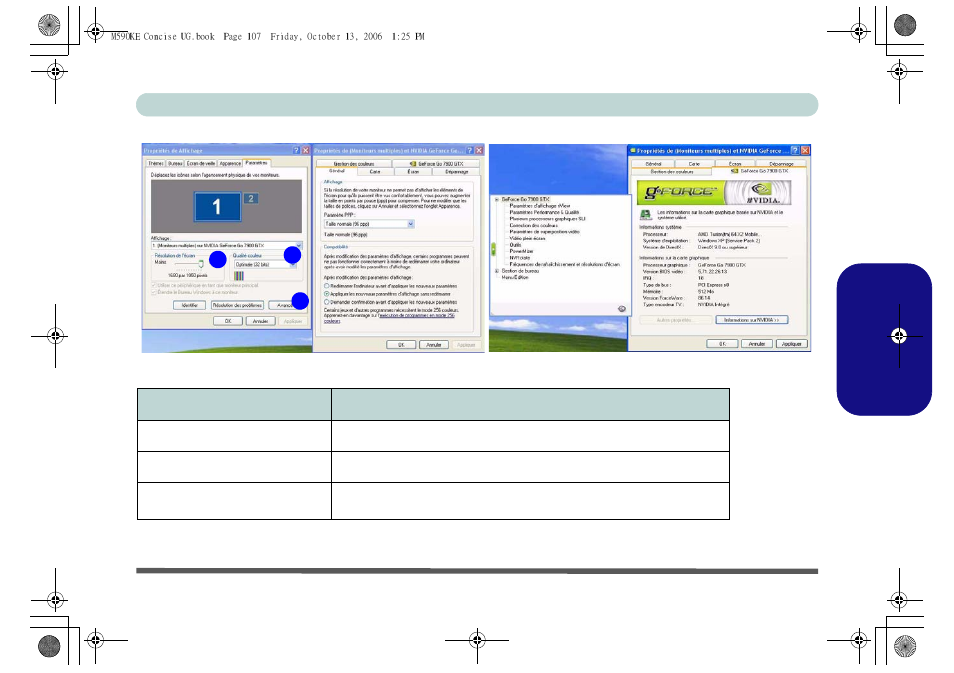The image size is (954, 673).
Task: Open the Affichage monitor dropdown
Action: pyautogui.click(x=299, y=245)
